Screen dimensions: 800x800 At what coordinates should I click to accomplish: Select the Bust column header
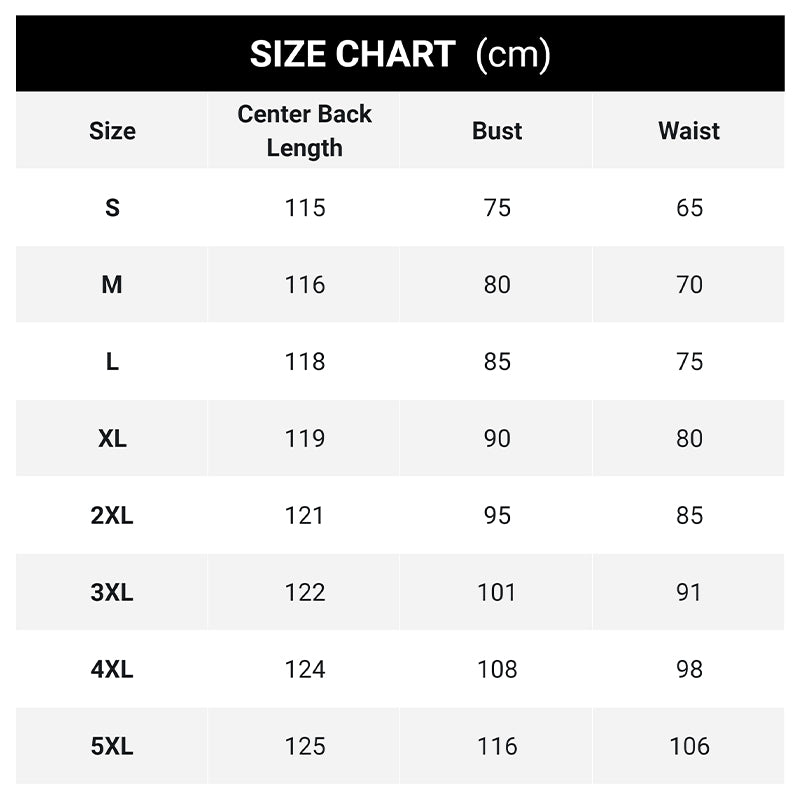pos(497,131)
